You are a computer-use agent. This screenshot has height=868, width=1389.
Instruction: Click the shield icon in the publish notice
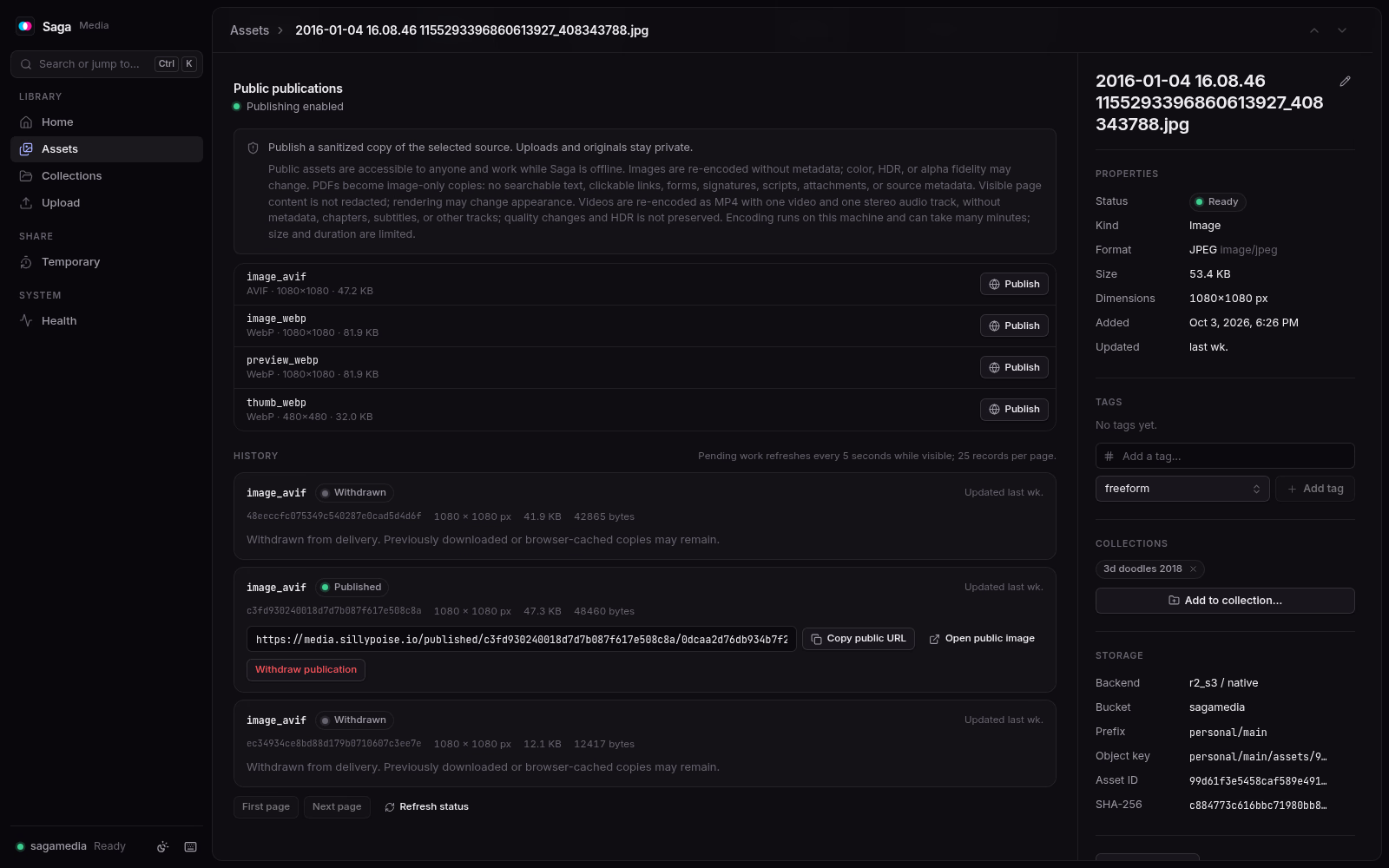[253, 148]
